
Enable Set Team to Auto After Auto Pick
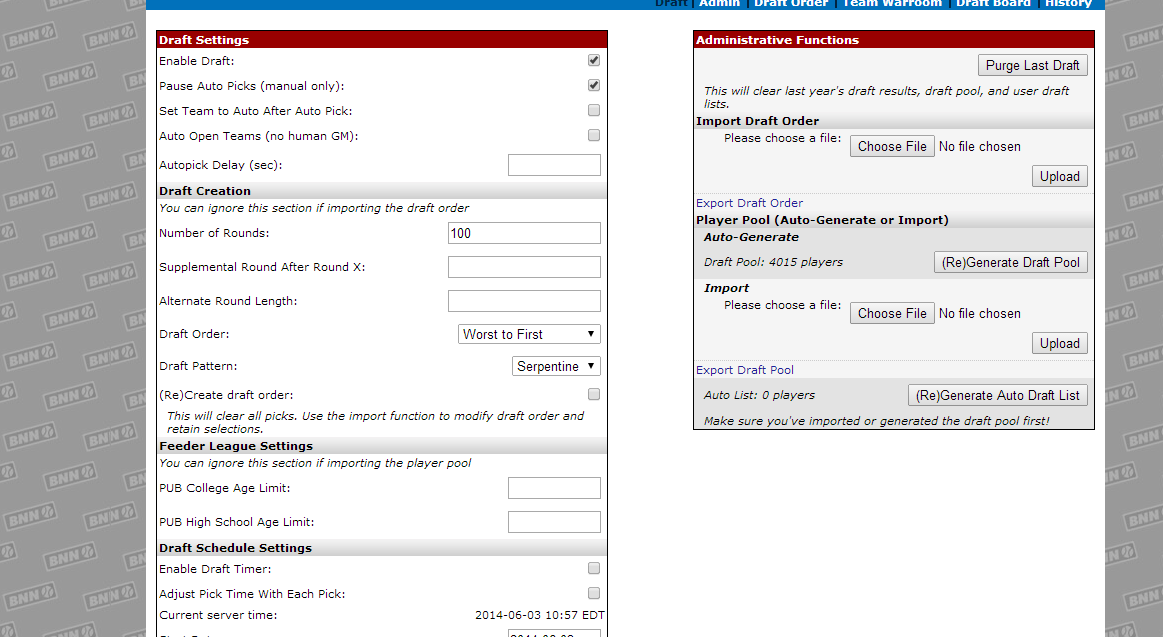[x=594, y=111]
